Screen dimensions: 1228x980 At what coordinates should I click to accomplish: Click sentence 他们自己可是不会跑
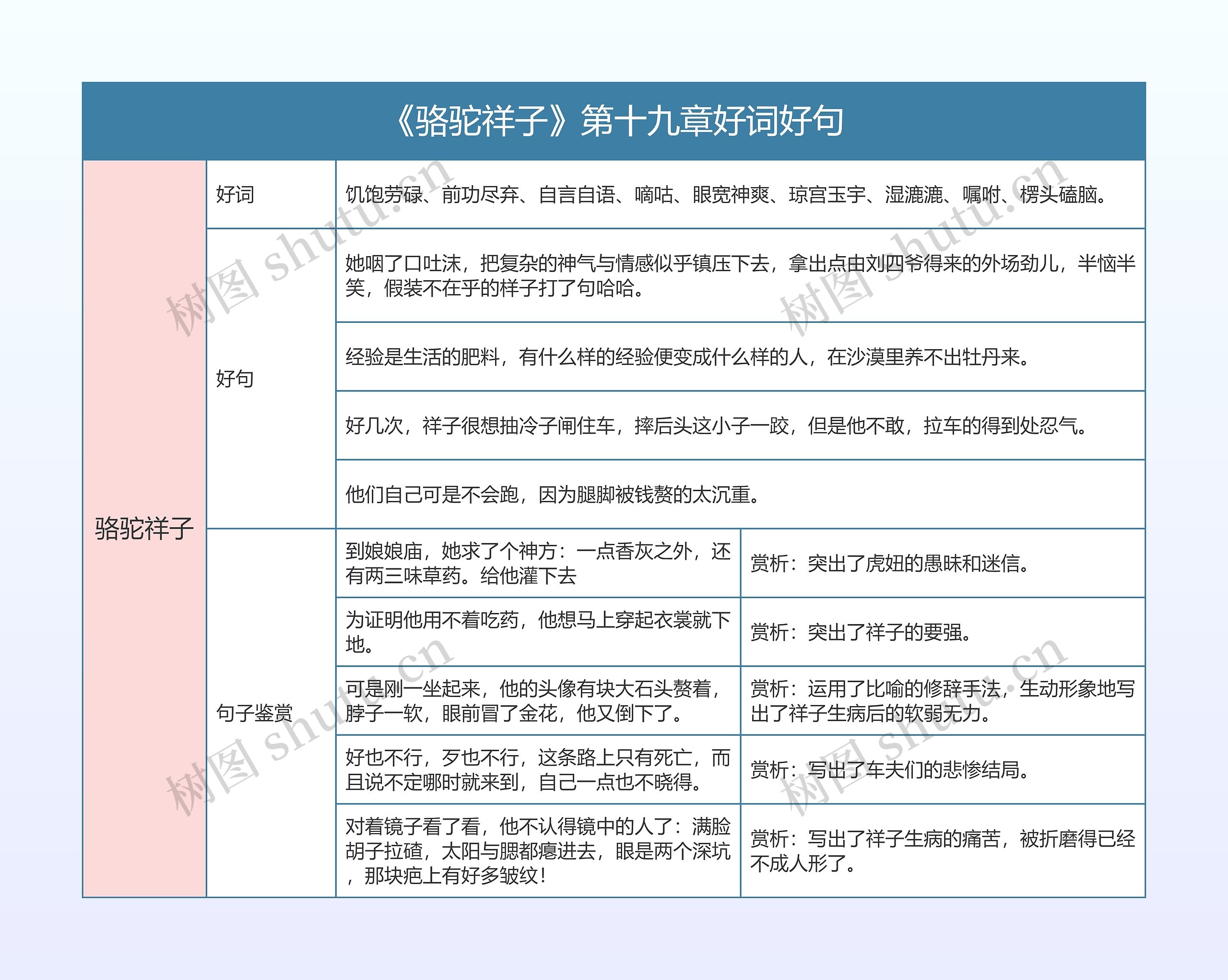pyautogui.click(x=741, y=494)
